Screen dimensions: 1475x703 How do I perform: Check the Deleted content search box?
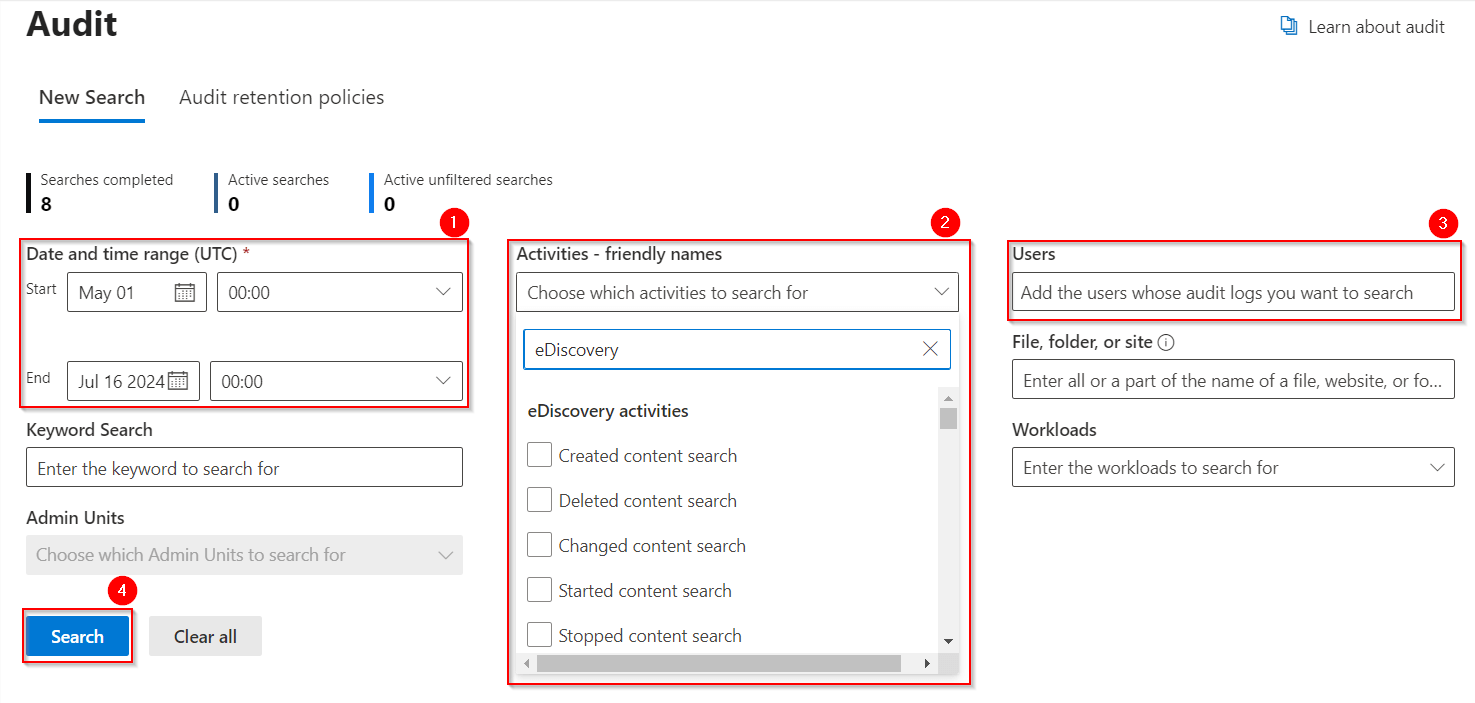540,500
